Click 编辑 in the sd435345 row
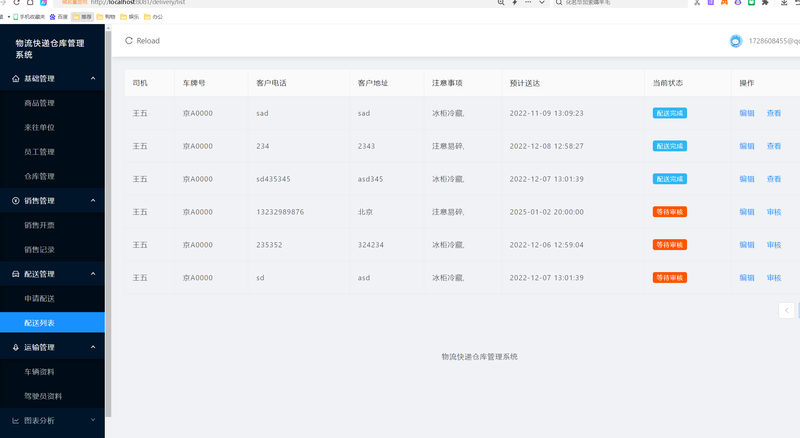The height and width of the screenshot is (438, 800). click(747, 179)
